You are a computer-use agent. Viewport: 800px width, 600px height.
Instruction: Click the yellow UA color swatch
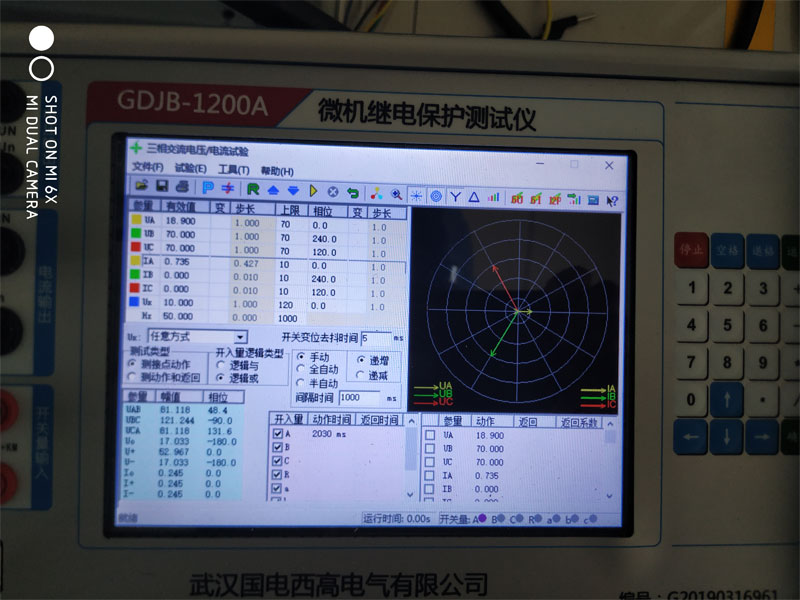[x=137, y=220]
